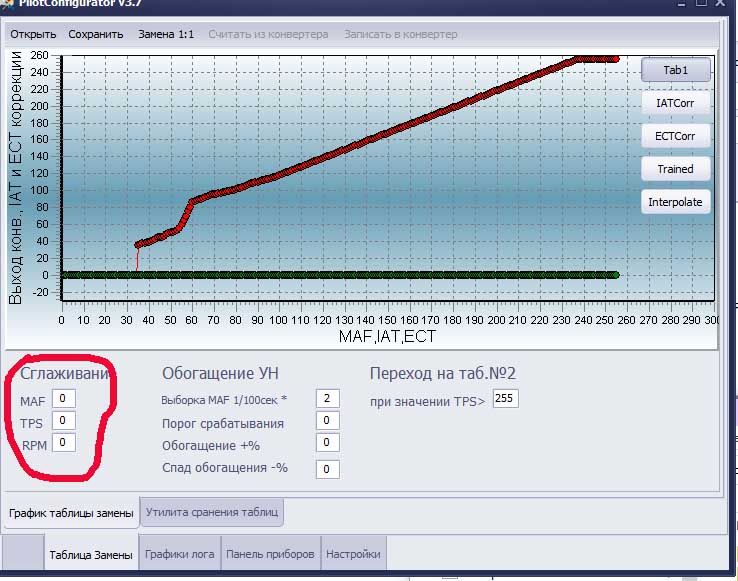Click Сохранить in the menu bar
The height and width of the screenshot is (581, 738).
[96, 34]
